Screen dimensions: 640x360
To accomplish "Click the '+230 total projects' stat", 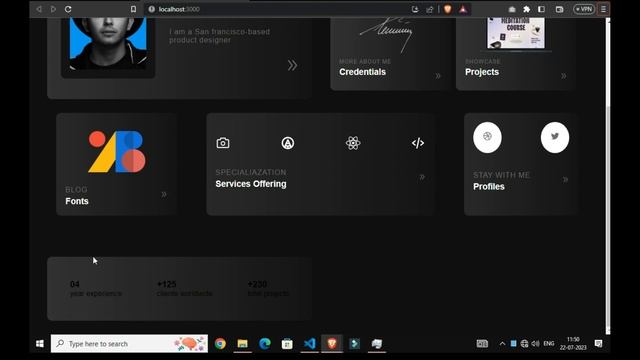I will pos(268,289).
